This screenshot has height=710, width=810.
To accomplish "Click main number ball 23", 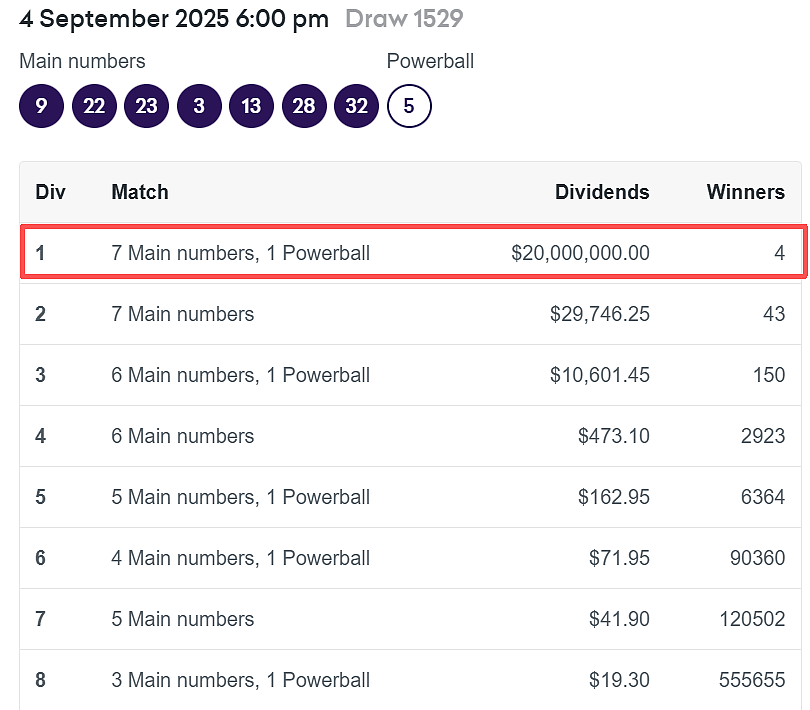I will (147, 106).
